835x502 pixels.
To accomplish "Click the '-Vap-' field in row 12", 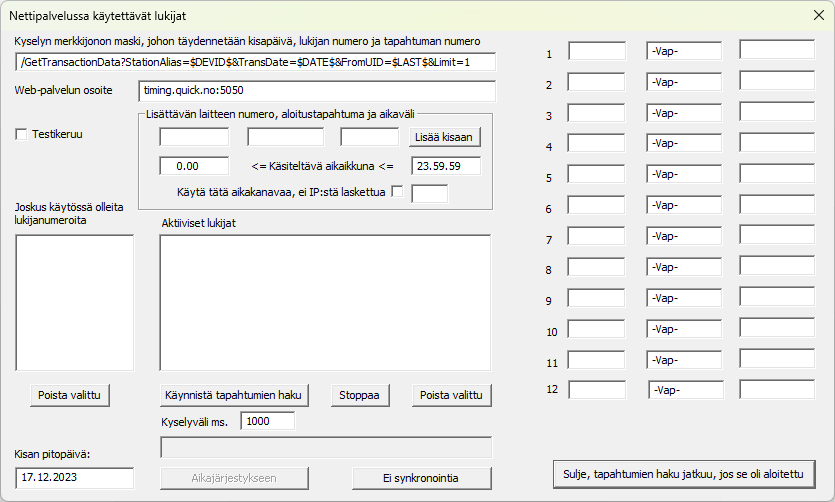I will point(685,390).
